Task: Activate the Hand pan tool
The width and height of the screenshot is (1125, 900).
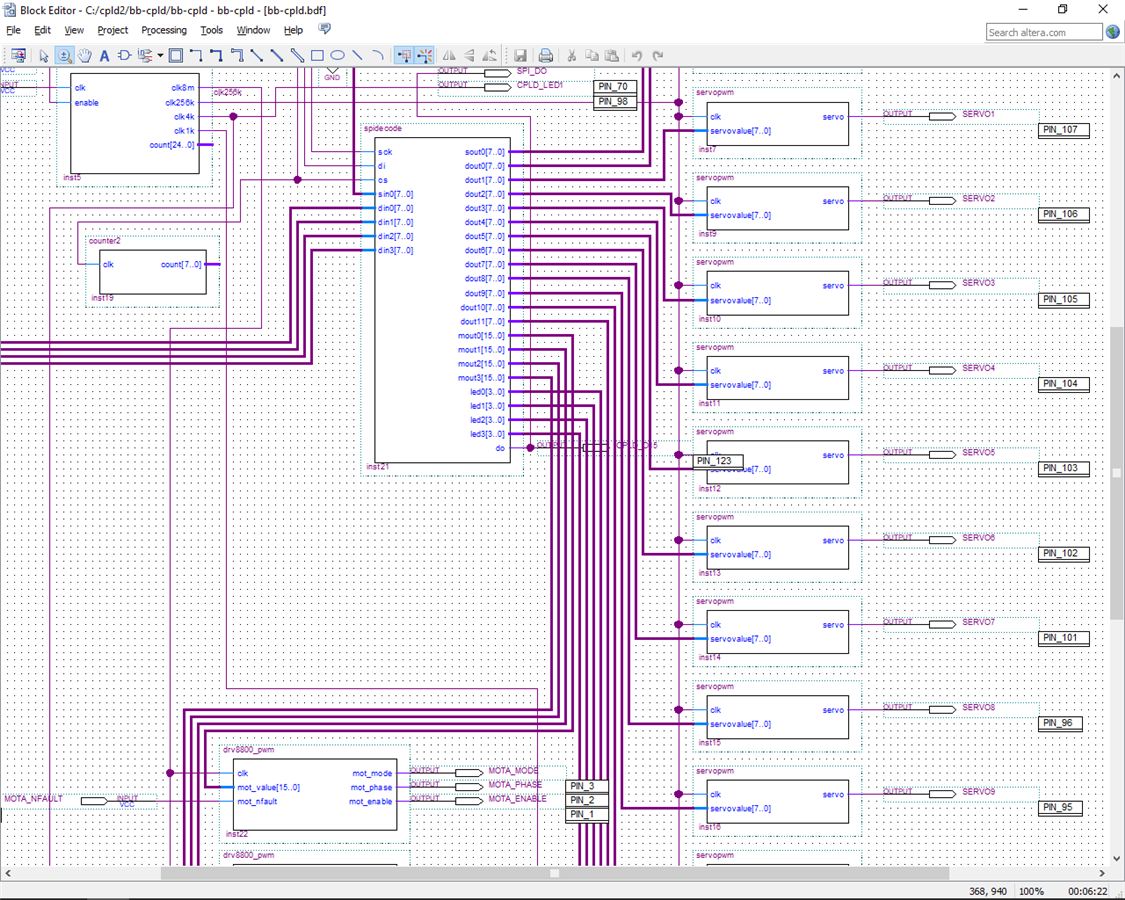Action: (x=85, y=56)
